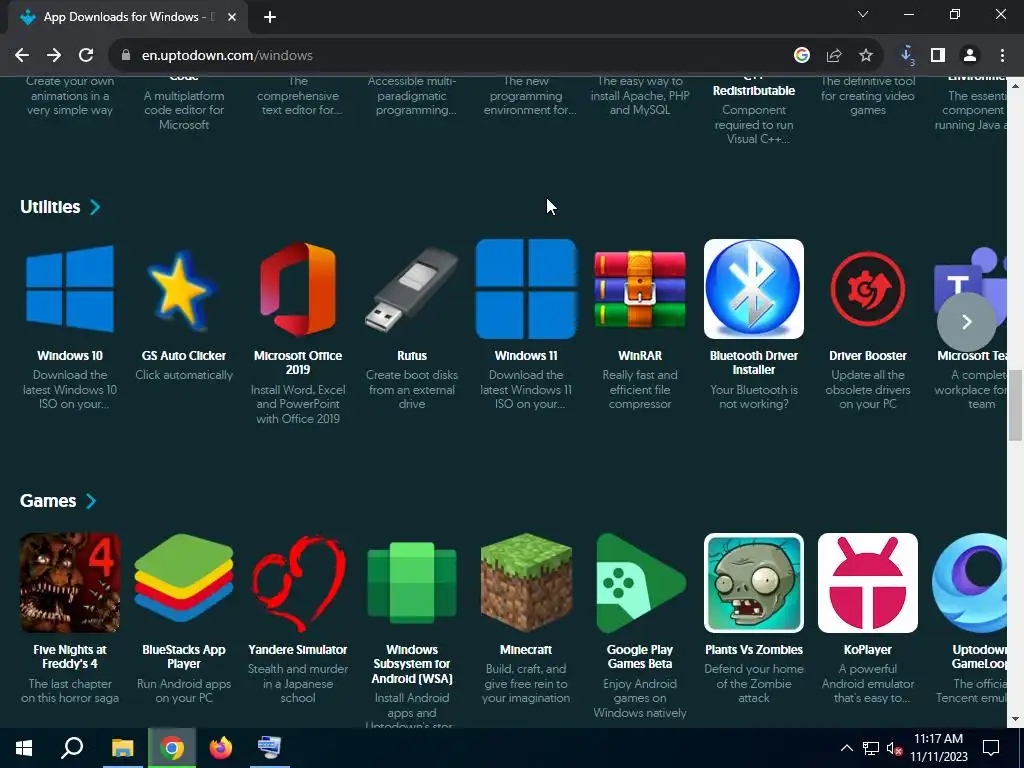
Task: Show next Utilities apps with carousel arrow
Action: pos(967,321)
